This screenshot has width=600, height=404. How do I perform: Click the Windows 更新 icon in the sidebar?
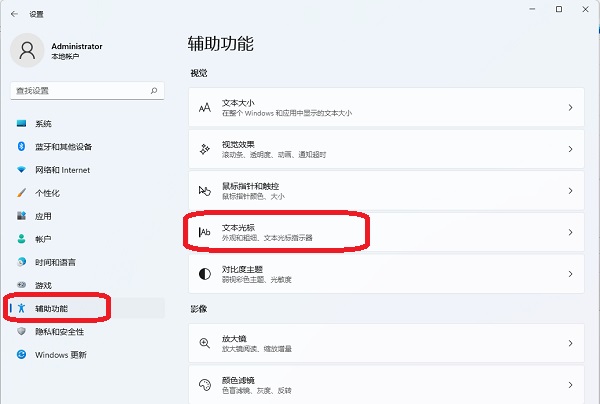21,354
